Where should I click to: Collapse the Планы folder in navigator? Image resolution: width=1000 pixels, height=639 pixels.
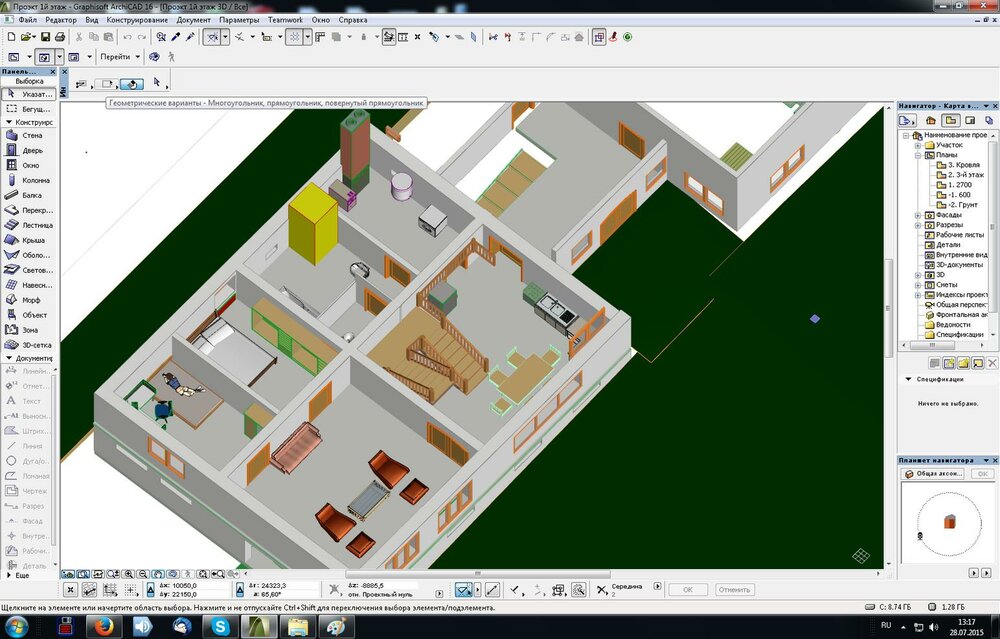[918, 155]
